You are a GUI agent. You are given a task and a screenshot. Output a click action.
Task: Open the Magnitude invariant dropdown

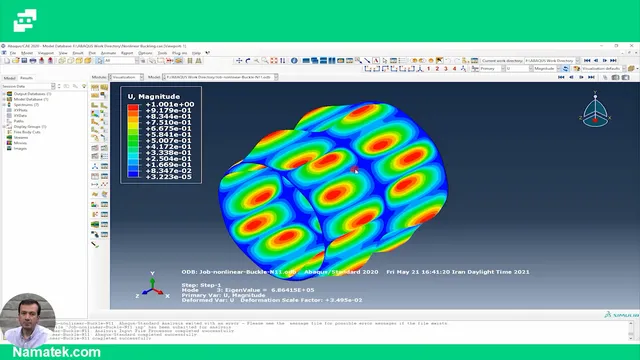click(x=547, y=69)
